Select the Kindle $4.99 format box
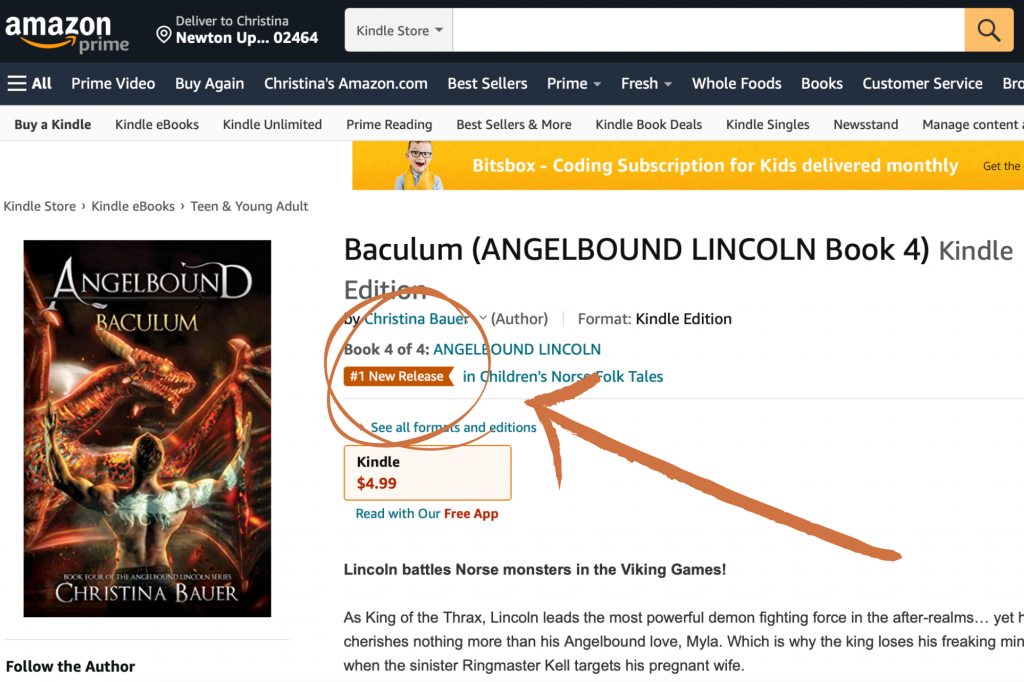The width and height of the screenshot is (1024, 682). pos(427,473)
